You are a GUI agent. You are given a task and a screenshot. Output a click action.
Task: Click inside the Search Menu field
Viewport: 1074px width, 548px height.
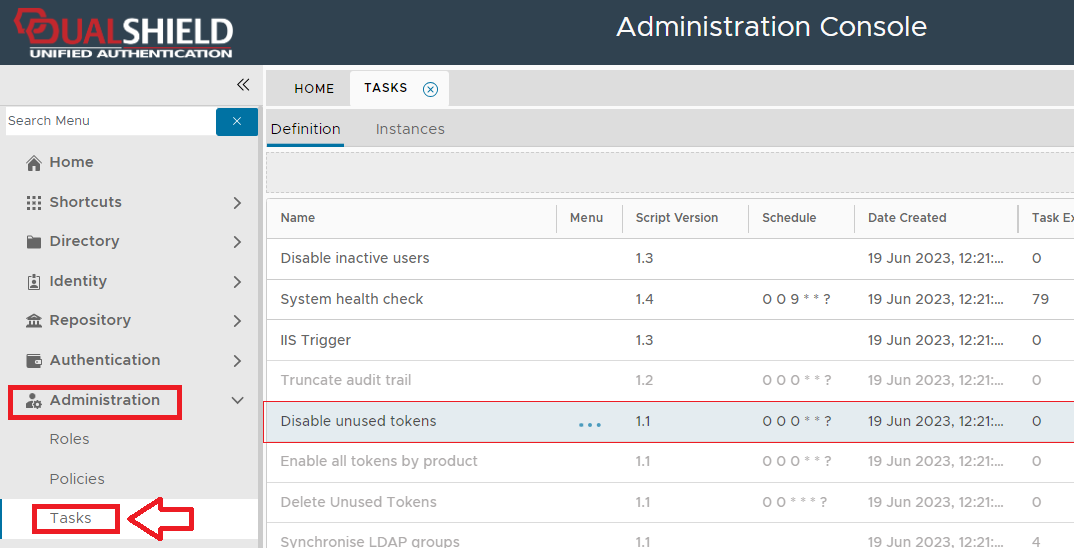point(110,121)
